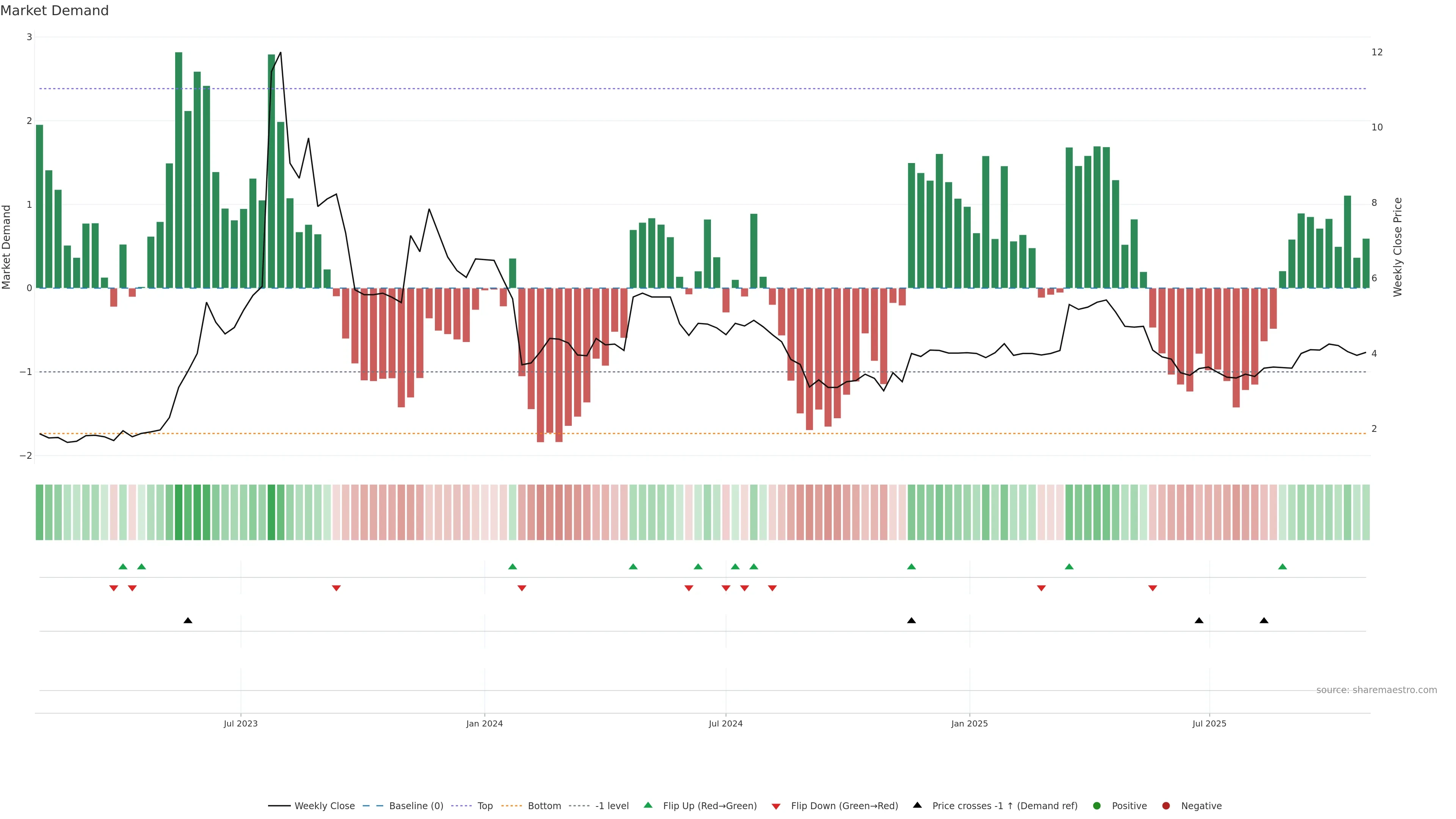The height and width of the screenshot is (819, 1456).
Task: Click the red flip-down marker before Jan 2025
Action: pos(772,588)
